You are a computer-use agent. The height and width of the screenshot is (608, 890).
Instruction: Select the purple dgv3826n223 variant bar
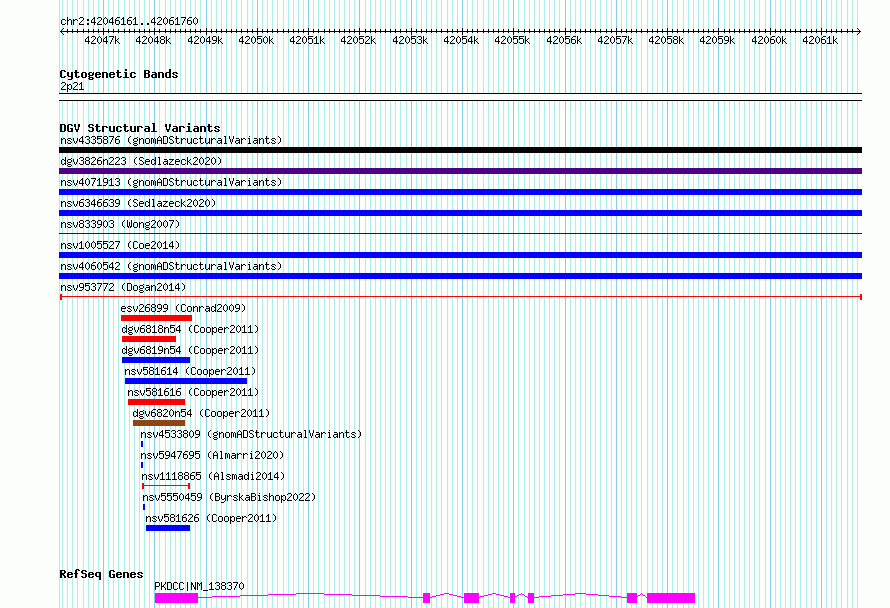[460, 171]
